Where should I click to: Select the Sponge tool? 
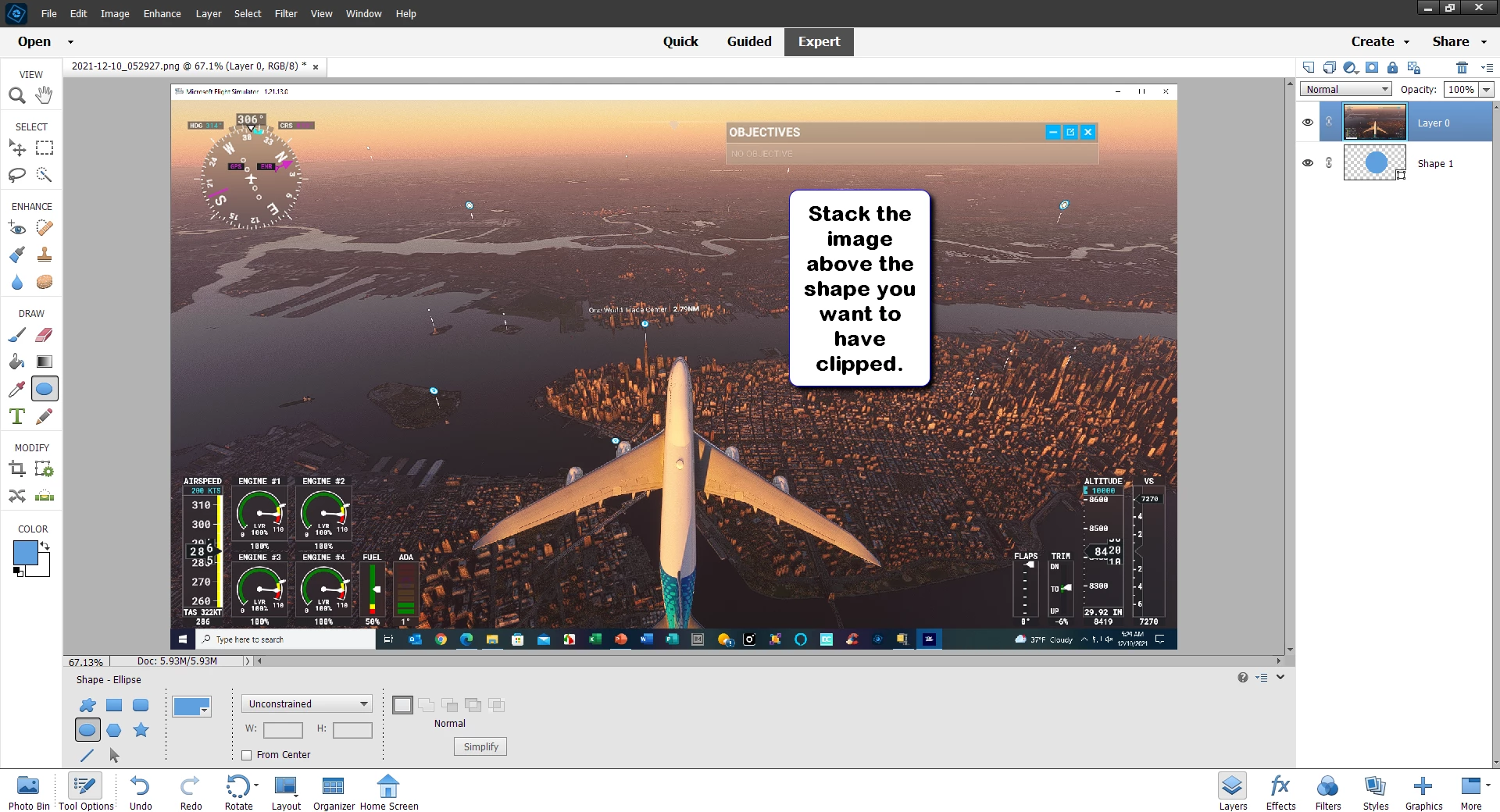coord(45,282)
